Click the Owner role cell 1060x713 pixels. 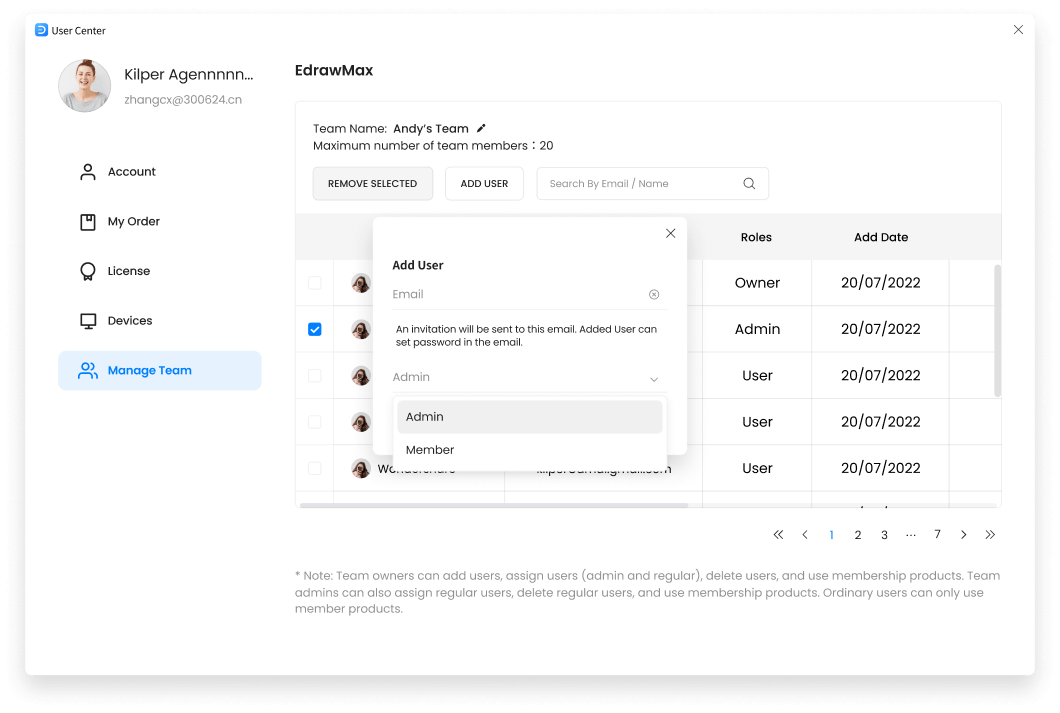[x=757, y=283]
